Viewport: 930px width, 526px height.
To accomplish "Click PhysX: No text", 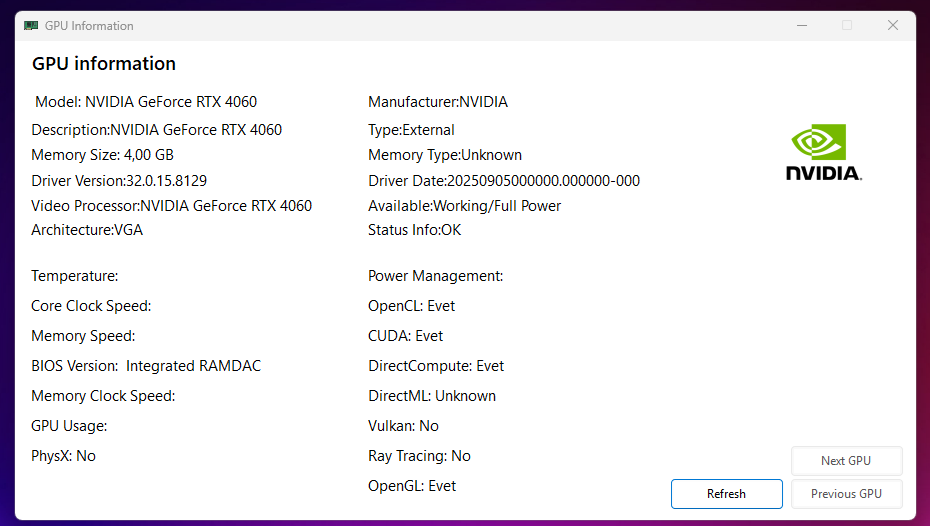I will tap(63, 456).
